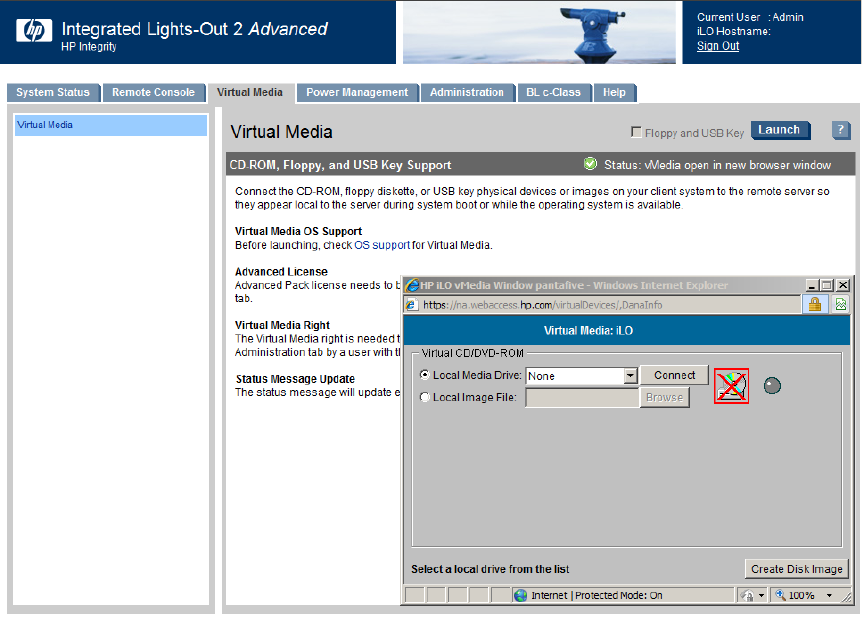
Task: Open the Local Media Drive dropdown
Action: pos(630,376)
